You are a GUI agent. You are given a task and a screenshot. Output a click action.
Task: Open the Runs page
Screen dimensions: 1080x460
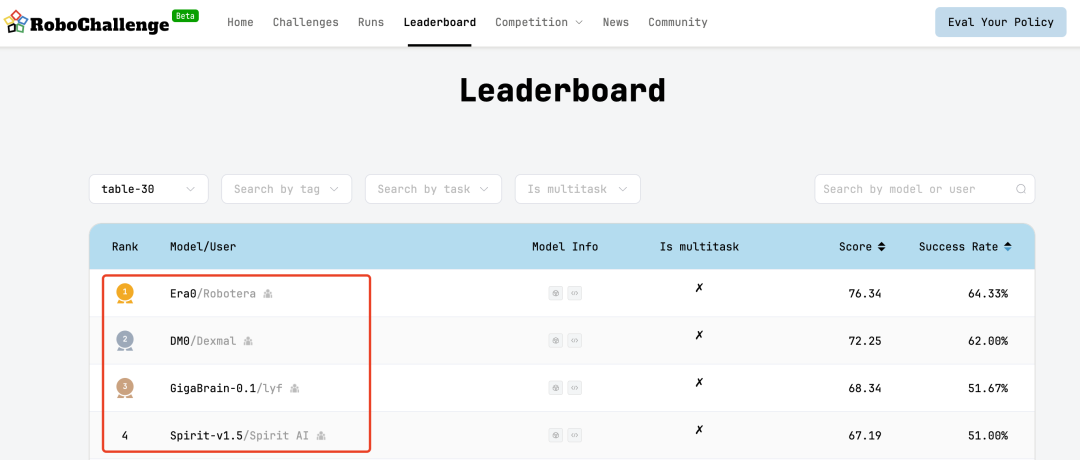[x=371, y=22]
